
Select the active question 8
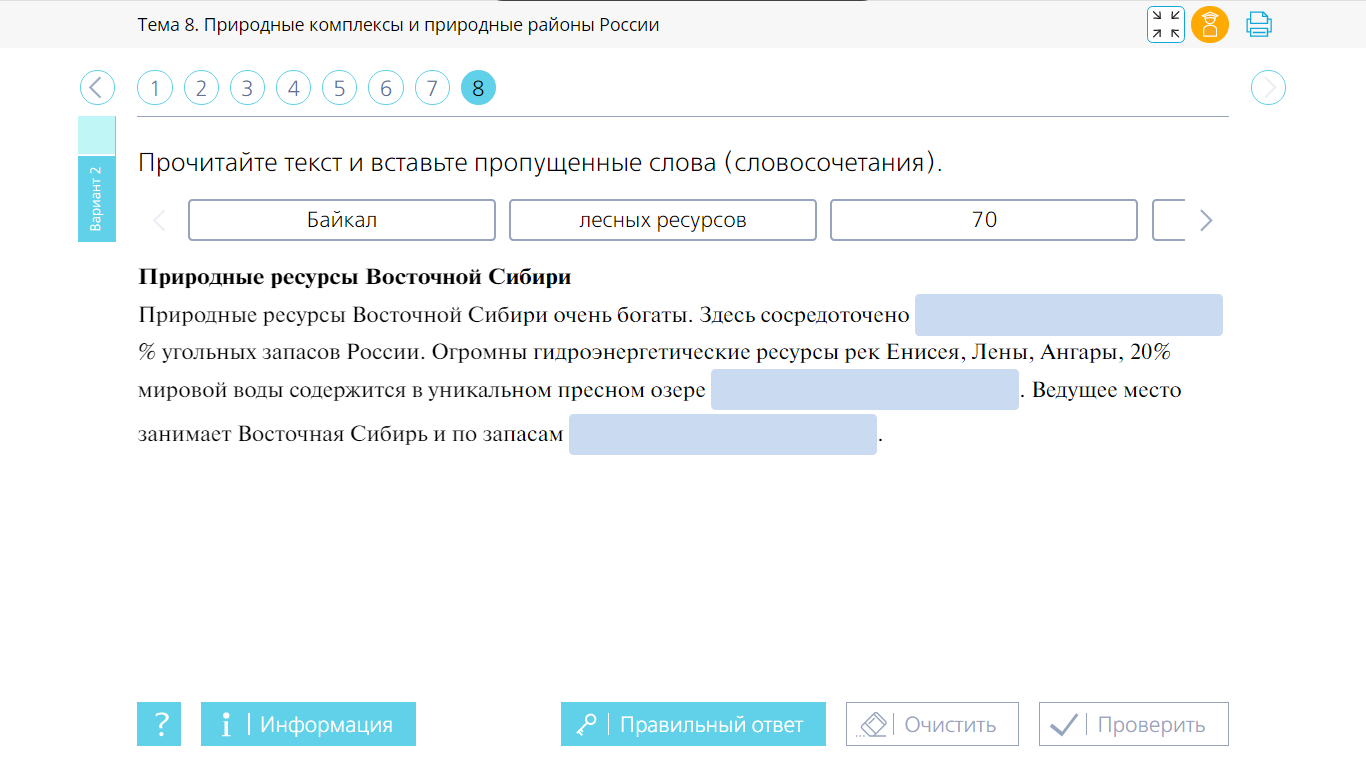[478, 88]
